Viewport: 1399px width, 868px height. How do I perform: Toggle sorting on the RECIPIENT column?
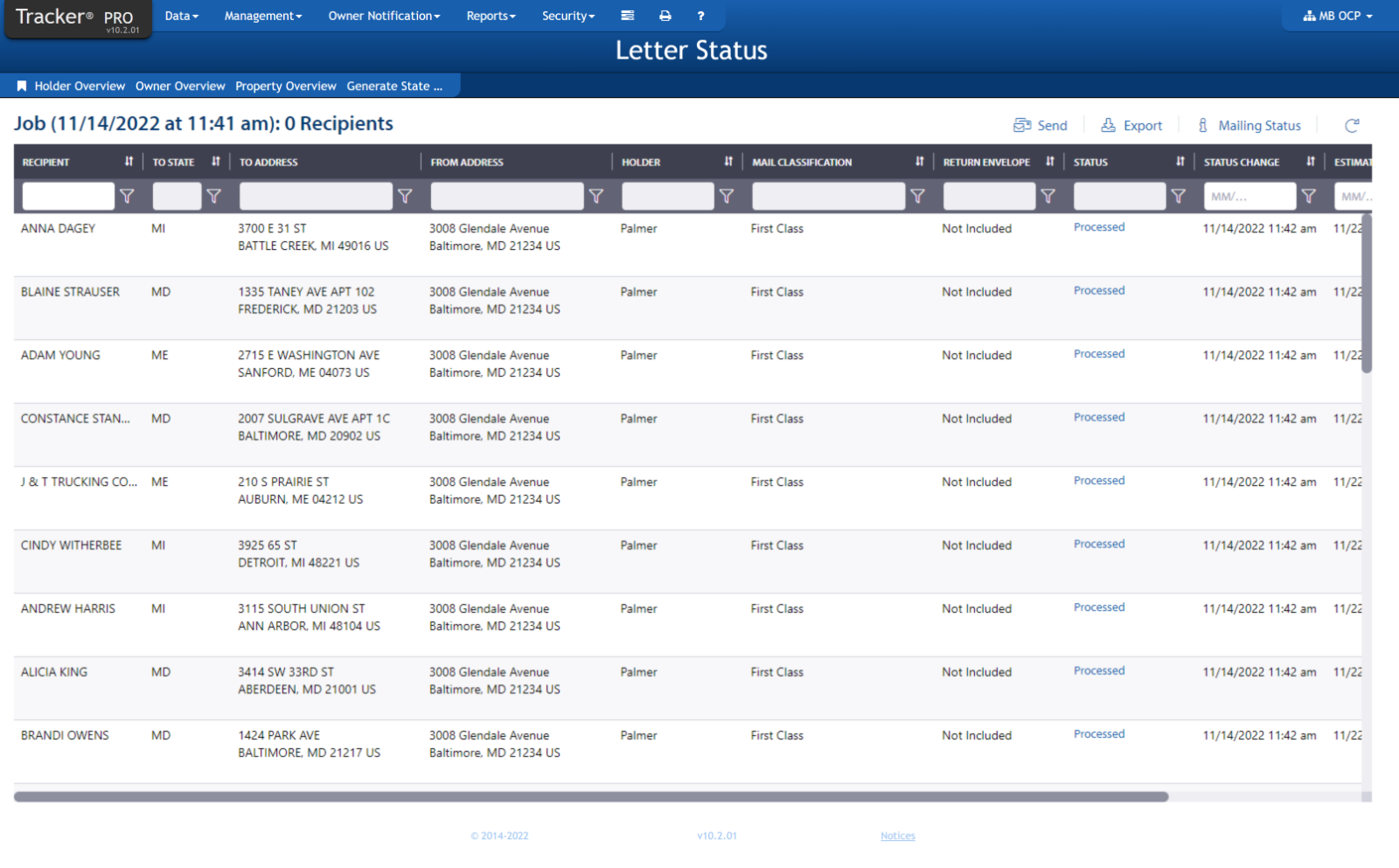pyautogui.click(x=129, y=161)
